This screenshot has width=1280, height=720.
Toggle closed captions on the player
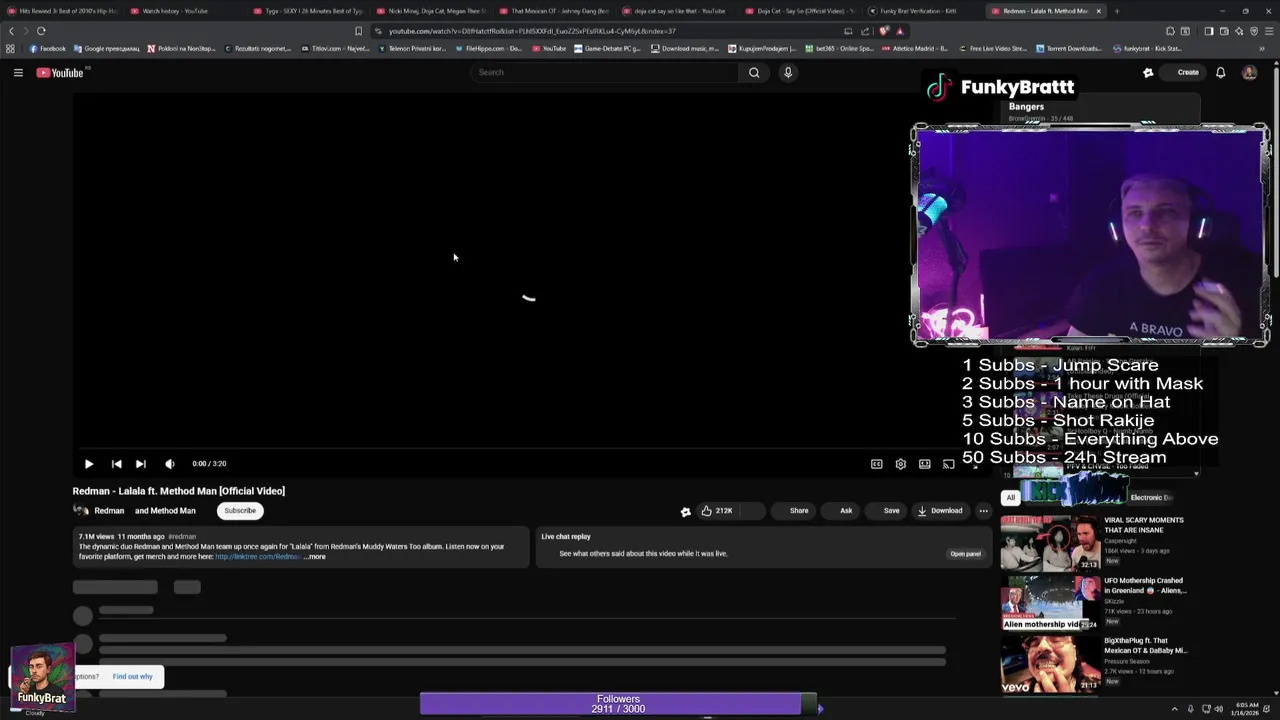(x=876, y=464)
